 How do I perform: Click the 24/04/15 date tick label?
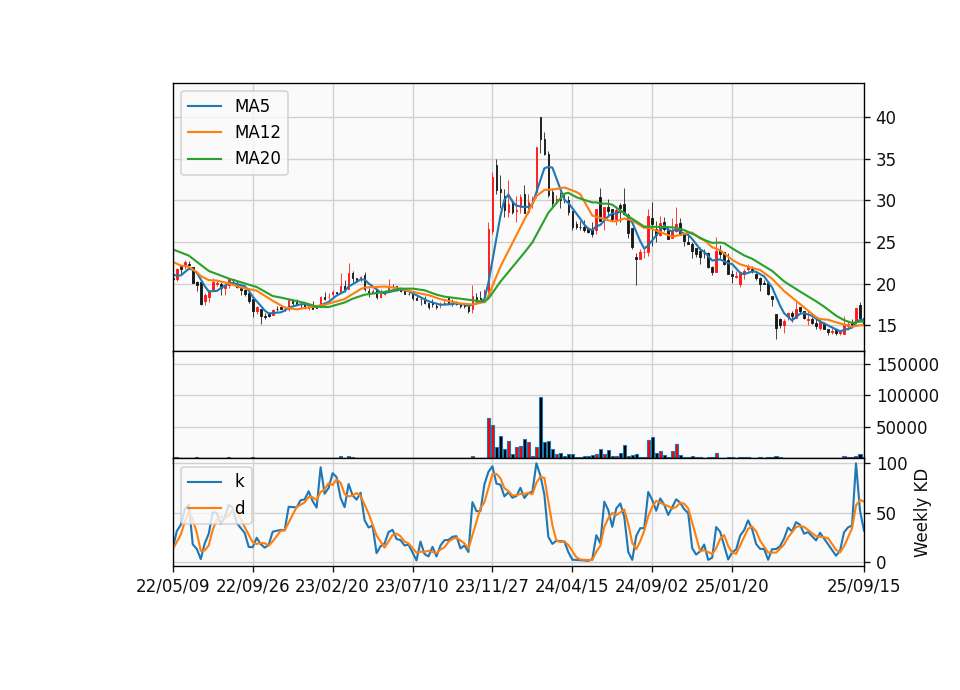[572, 586]
